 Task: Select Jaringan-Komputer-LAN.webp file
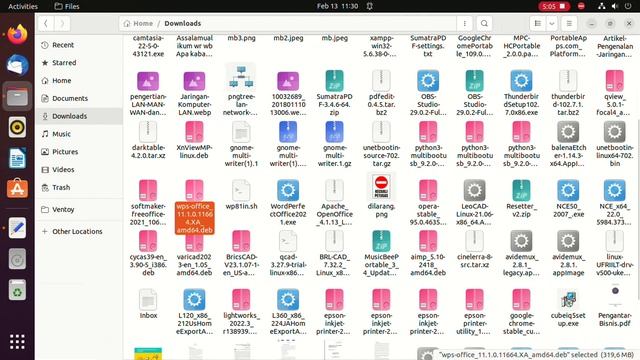pyautogui.click(x=194, y=93)
